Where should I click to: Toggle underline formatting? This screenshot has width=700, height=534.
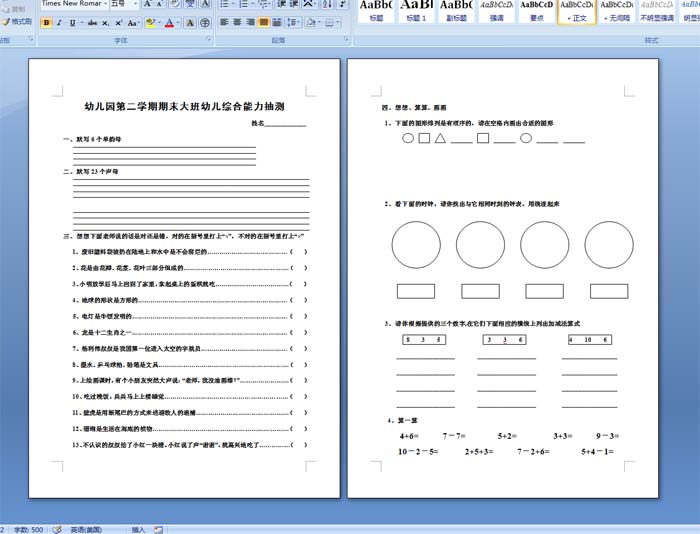[72, 23]
